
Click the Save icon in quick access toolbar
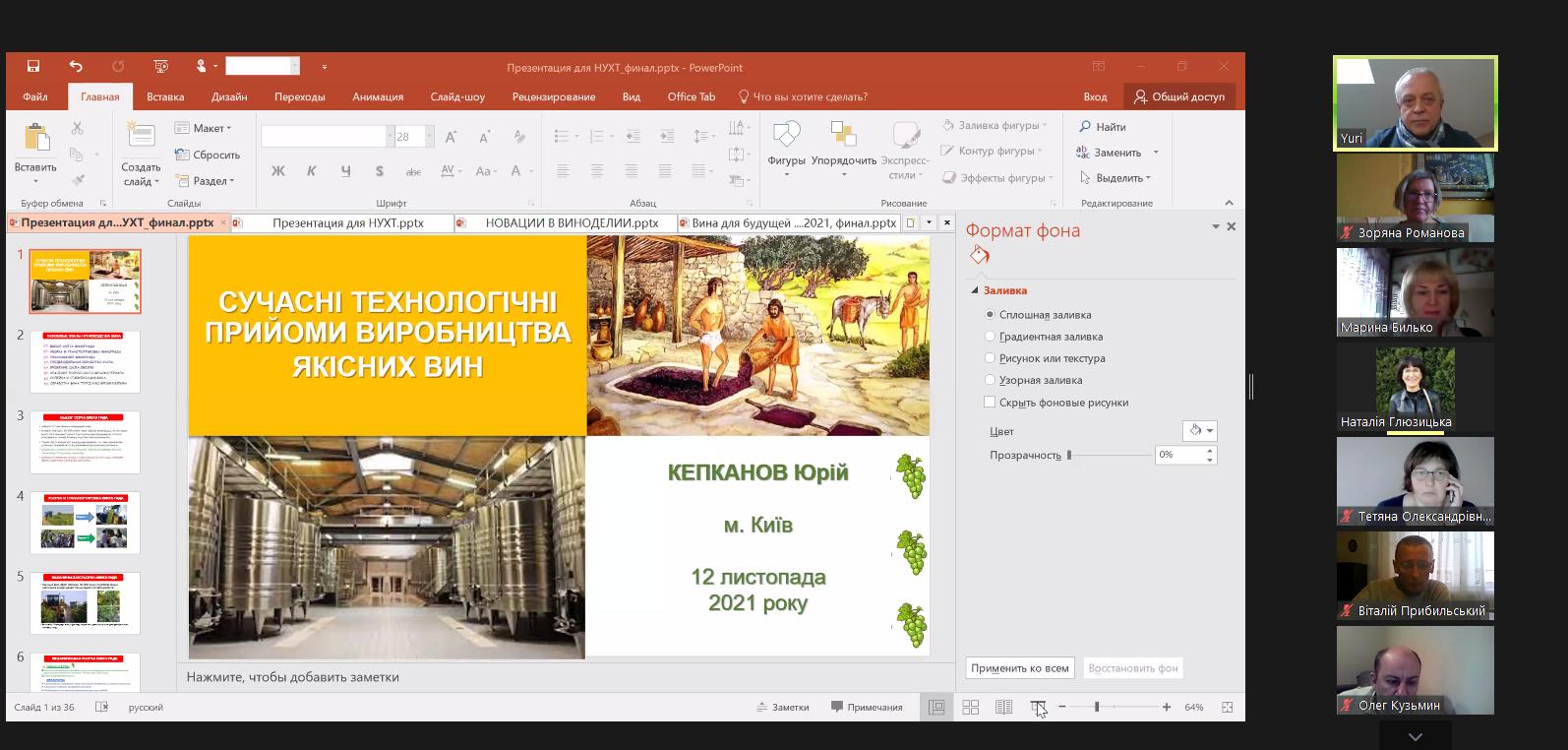tap(33, 67)
